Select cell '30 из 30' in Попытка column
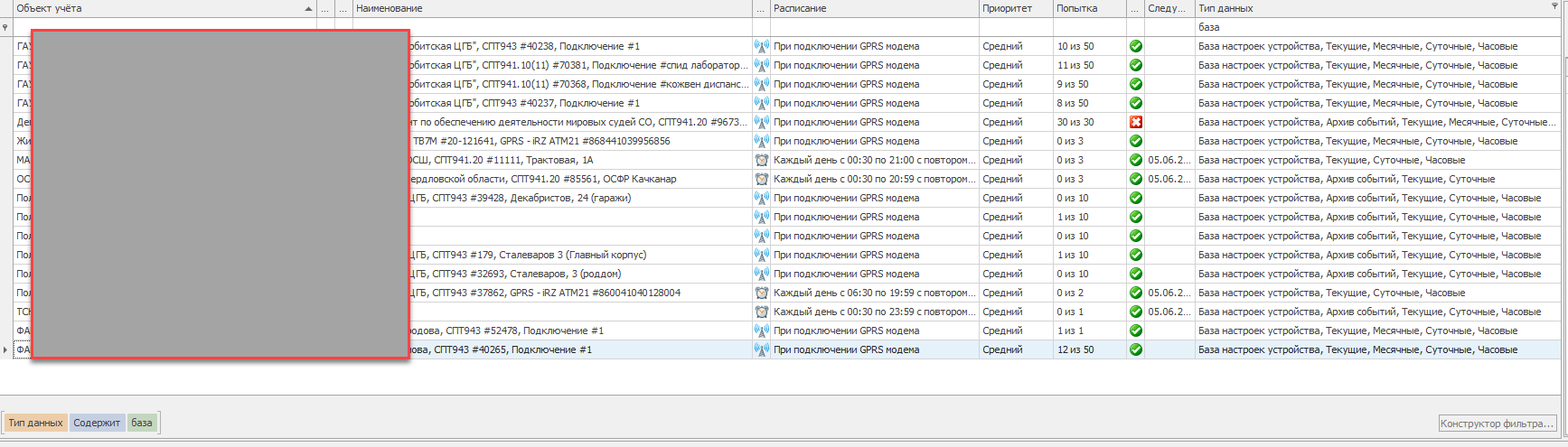 (x=1090, y=122)
